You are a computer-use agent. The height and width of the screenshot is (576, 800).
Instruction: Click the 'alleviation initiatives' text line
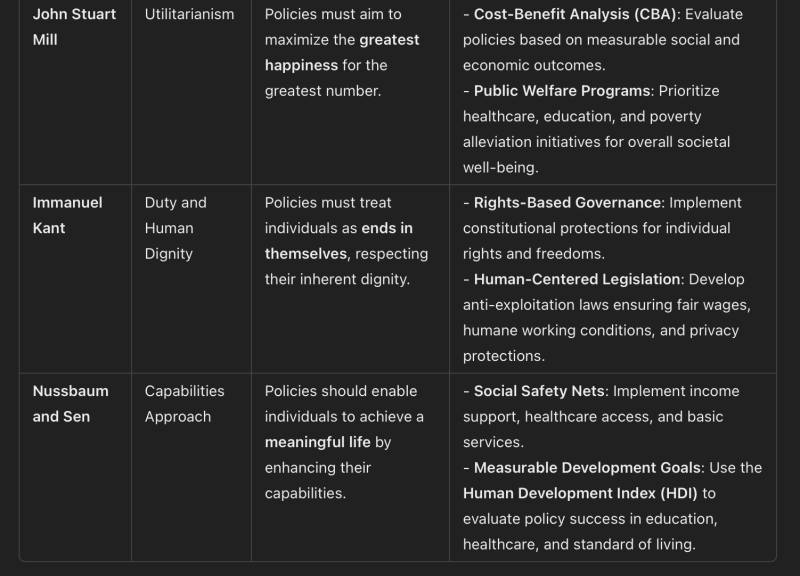pos(596,142)
